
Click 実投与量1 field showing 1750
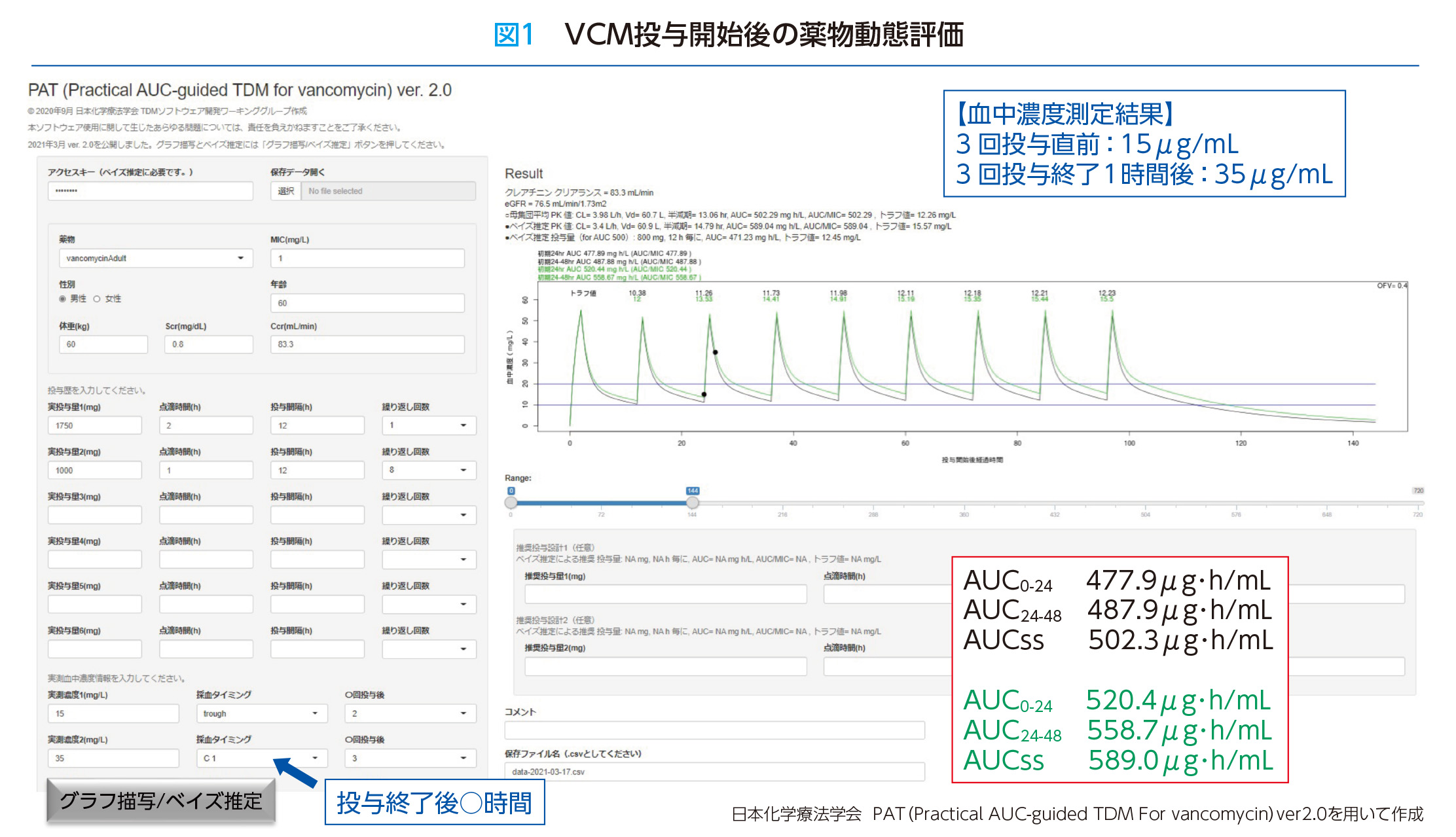pyautogui.click(x=94, y=425)
